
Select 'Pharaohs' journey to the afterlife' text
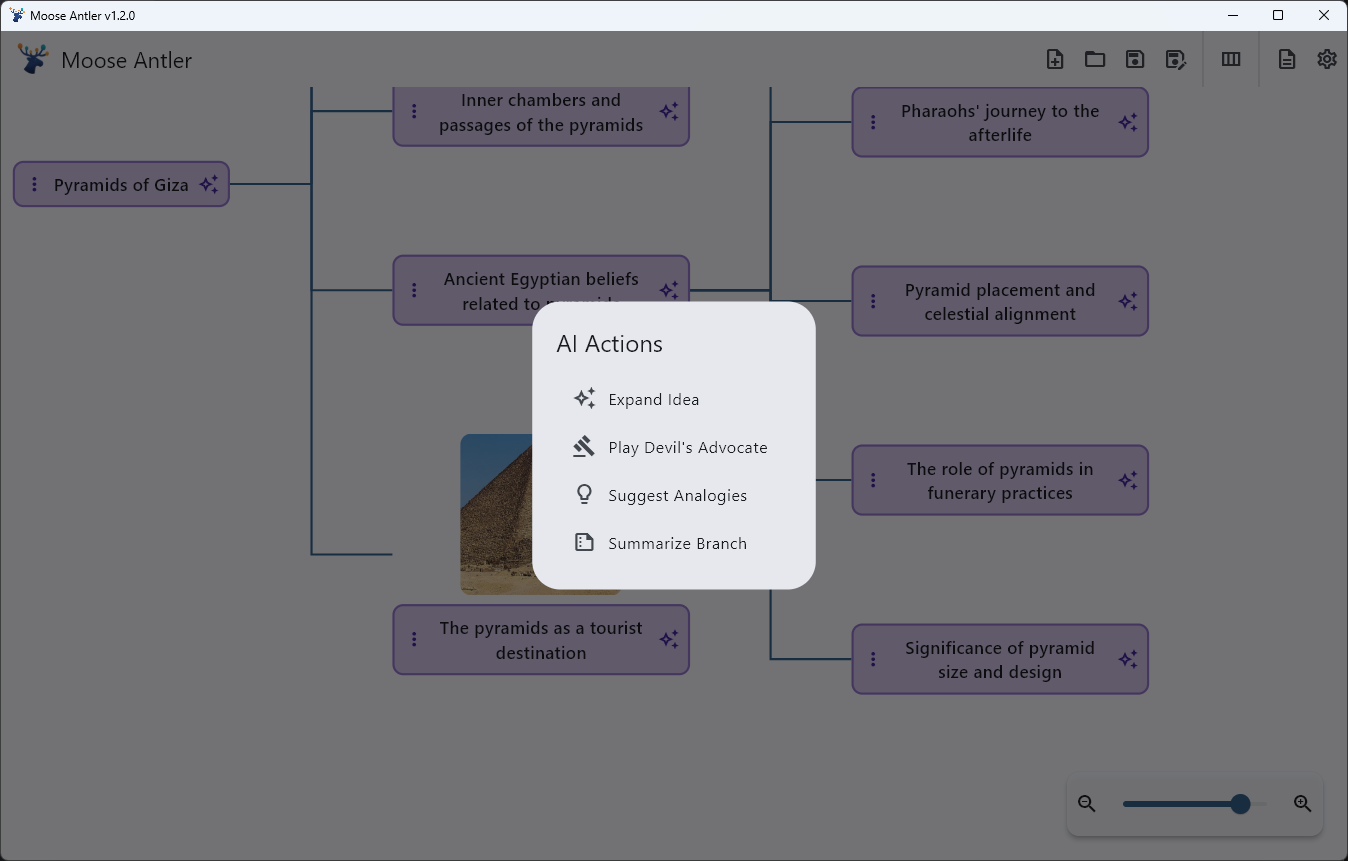pos(1000,123)
